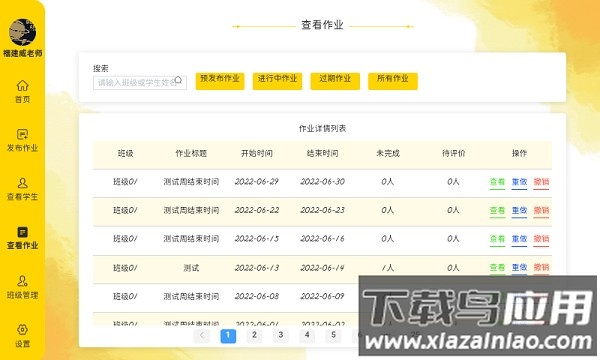
Task: Click 撤销 for the 2022-06-15 homework
Action: click(541, 239)
